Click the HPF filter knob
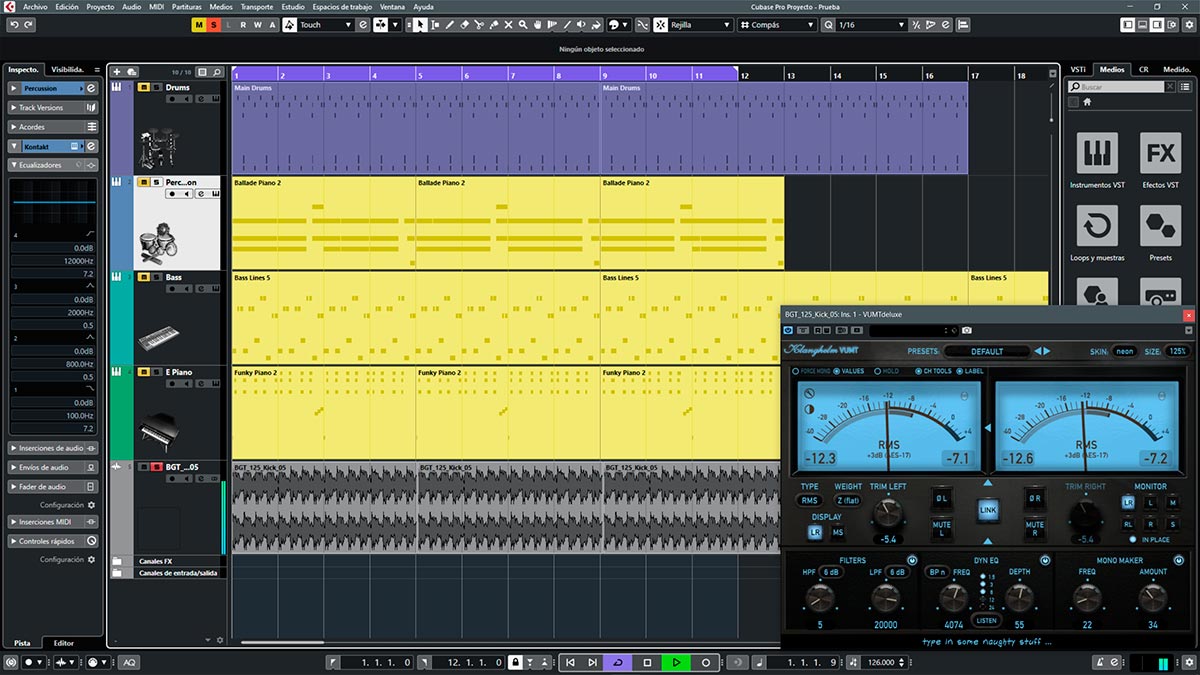This screenshot has width=1200, height=675. coord(819,598)
